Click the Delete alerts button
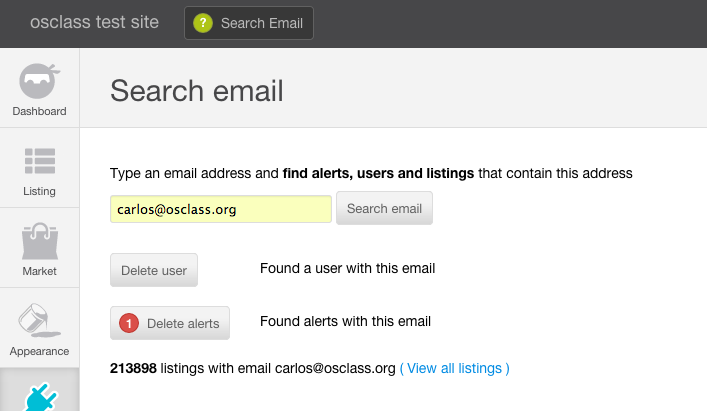 (x=170, y=323)
